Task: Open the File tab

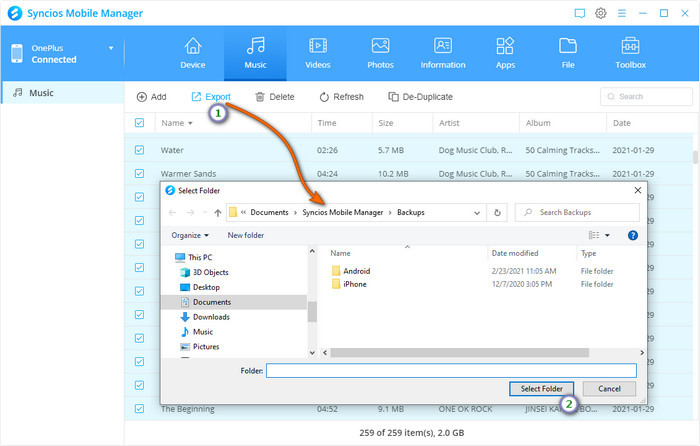Action: (x=567, y=53)
